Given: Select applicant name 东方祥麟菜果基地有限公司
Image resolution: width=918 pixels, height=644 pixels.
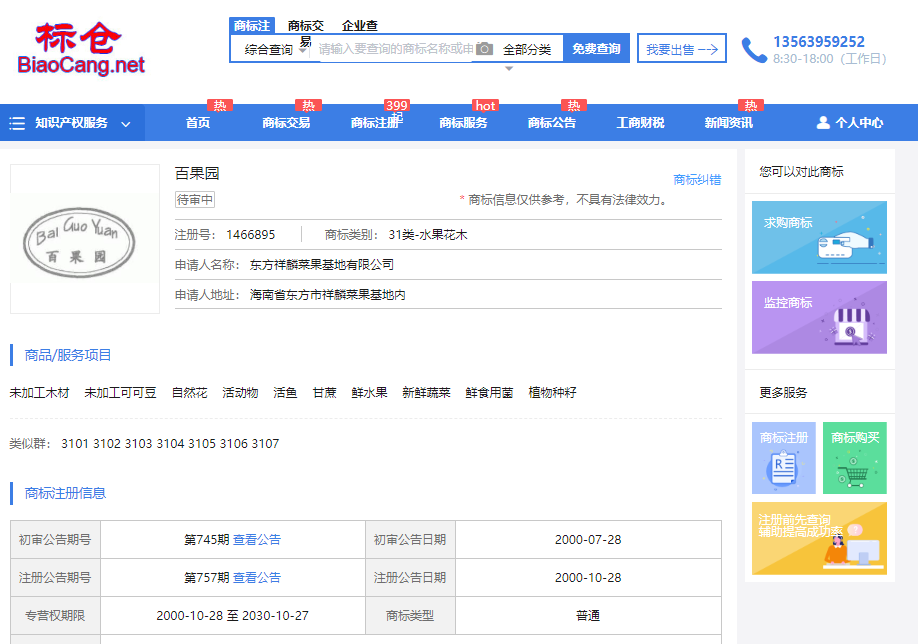Looking at the screenshot, I should (x=321, y=265).
